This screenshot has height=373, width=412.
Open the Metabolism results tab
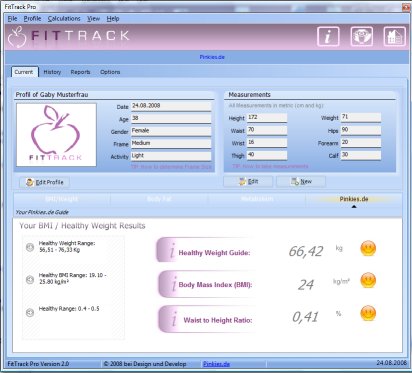click(257, 199)
